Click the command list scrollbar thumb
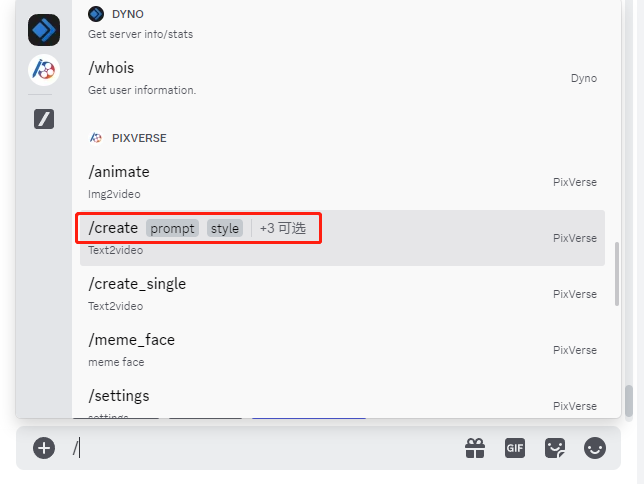 (616, 274)
